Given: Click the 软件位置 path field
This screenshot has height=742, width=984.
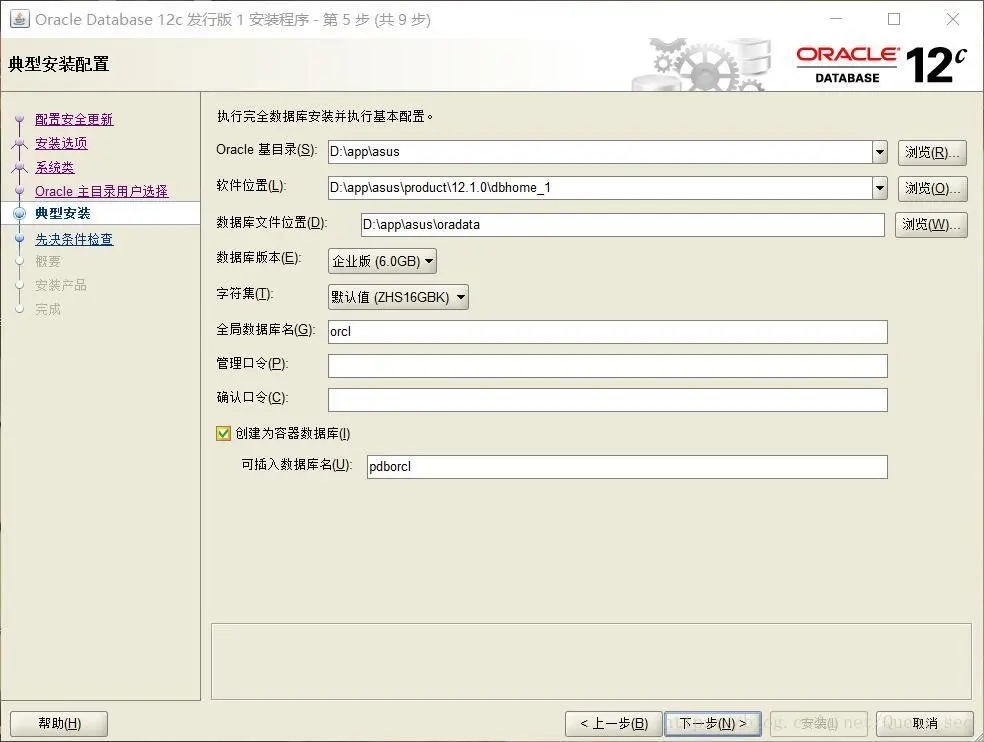Looking at the screenshot, I should pos(600,188).
